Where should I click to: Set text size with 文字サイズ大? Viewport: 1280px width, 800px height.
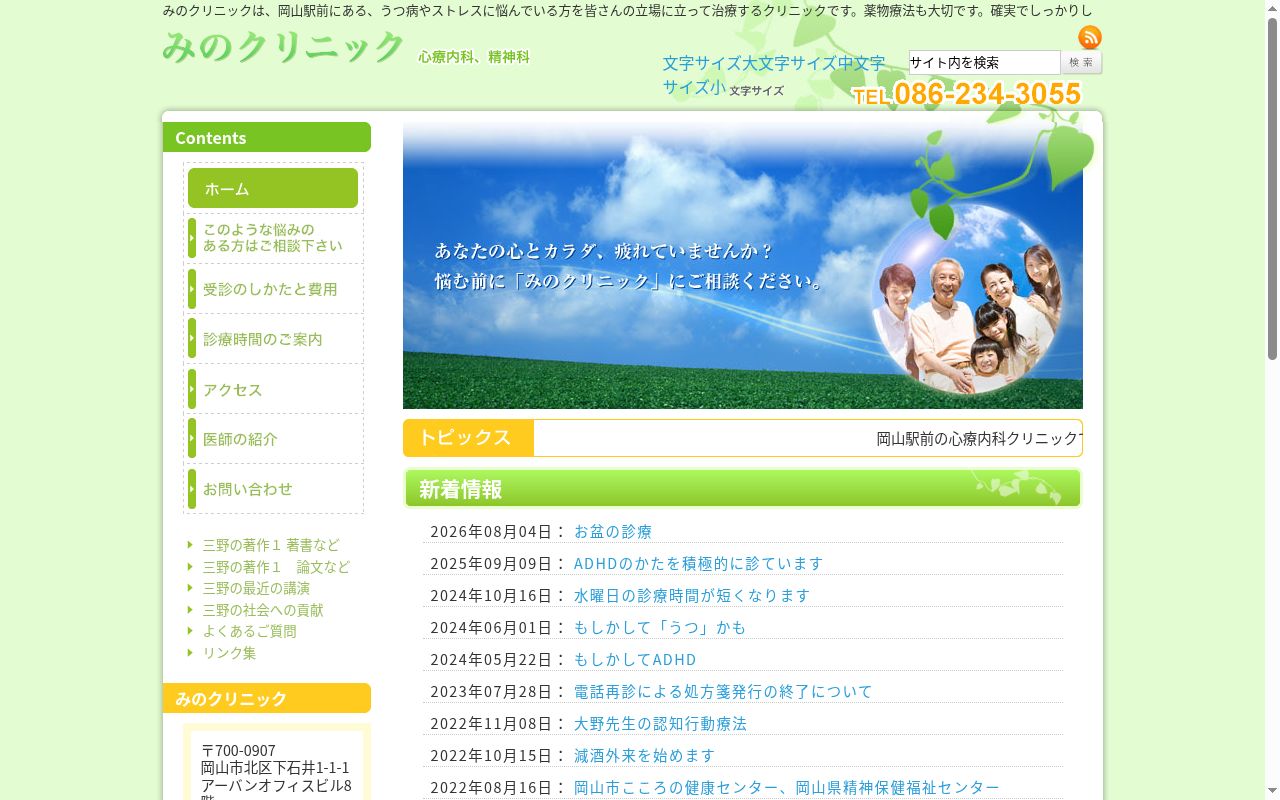pos(712,63)
